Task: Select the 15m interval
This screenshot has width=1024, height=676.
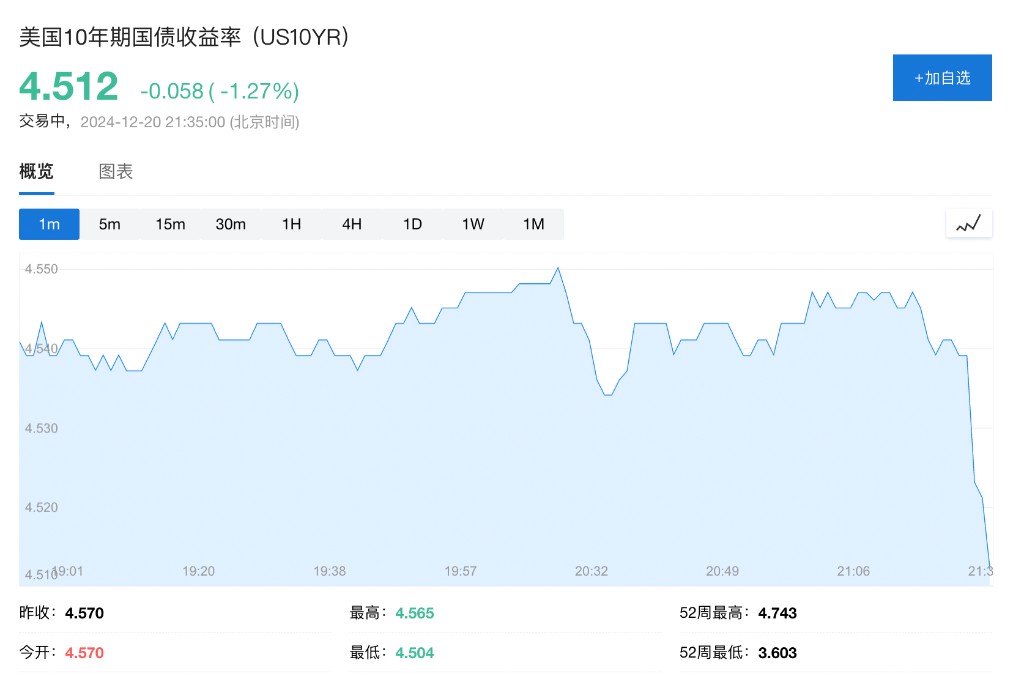Action: point(170,224)
